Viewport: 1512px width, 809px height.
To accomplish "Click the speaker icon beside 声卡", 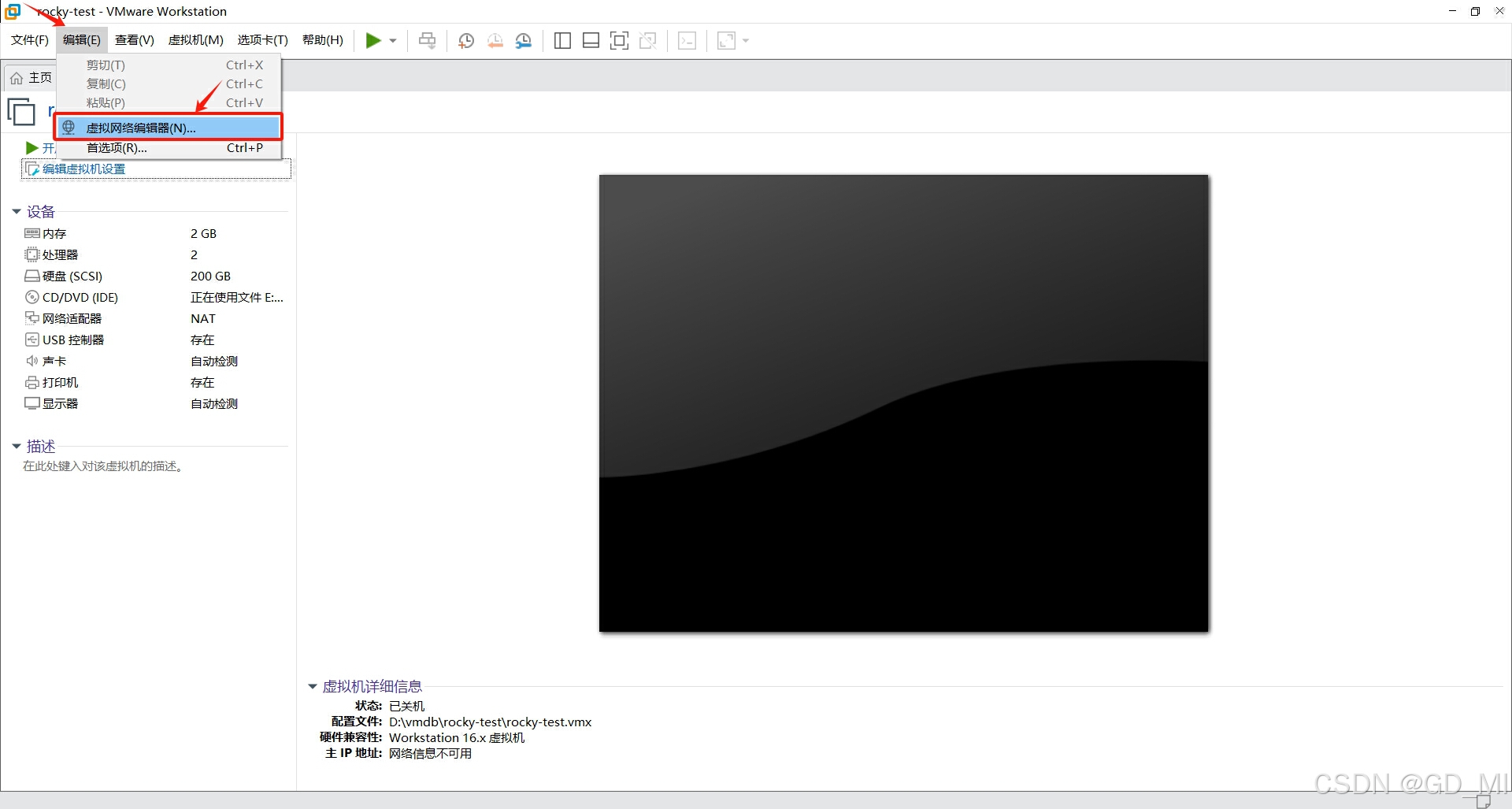I will tap(32, 361).
